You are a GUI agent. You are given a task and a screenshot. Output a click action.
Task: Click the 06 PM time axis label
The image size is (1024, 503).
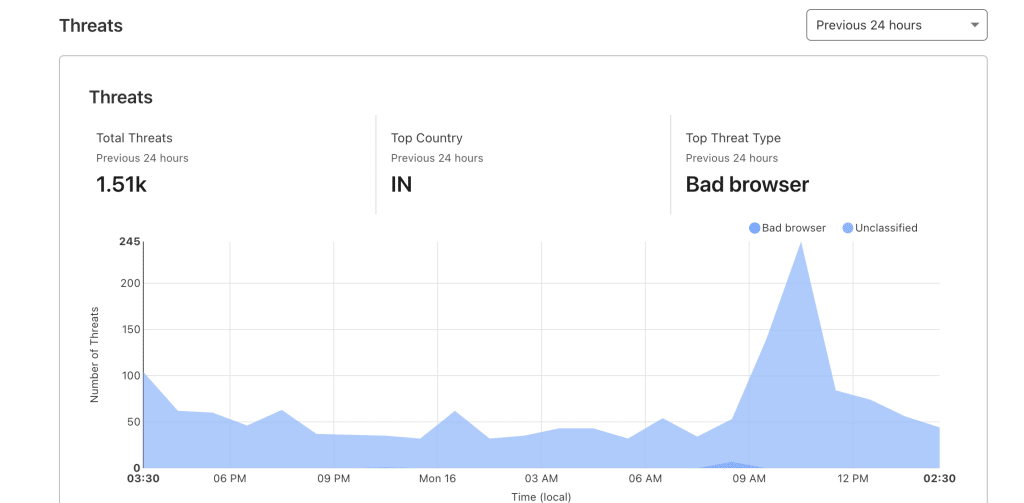click(x=230, y=479)
